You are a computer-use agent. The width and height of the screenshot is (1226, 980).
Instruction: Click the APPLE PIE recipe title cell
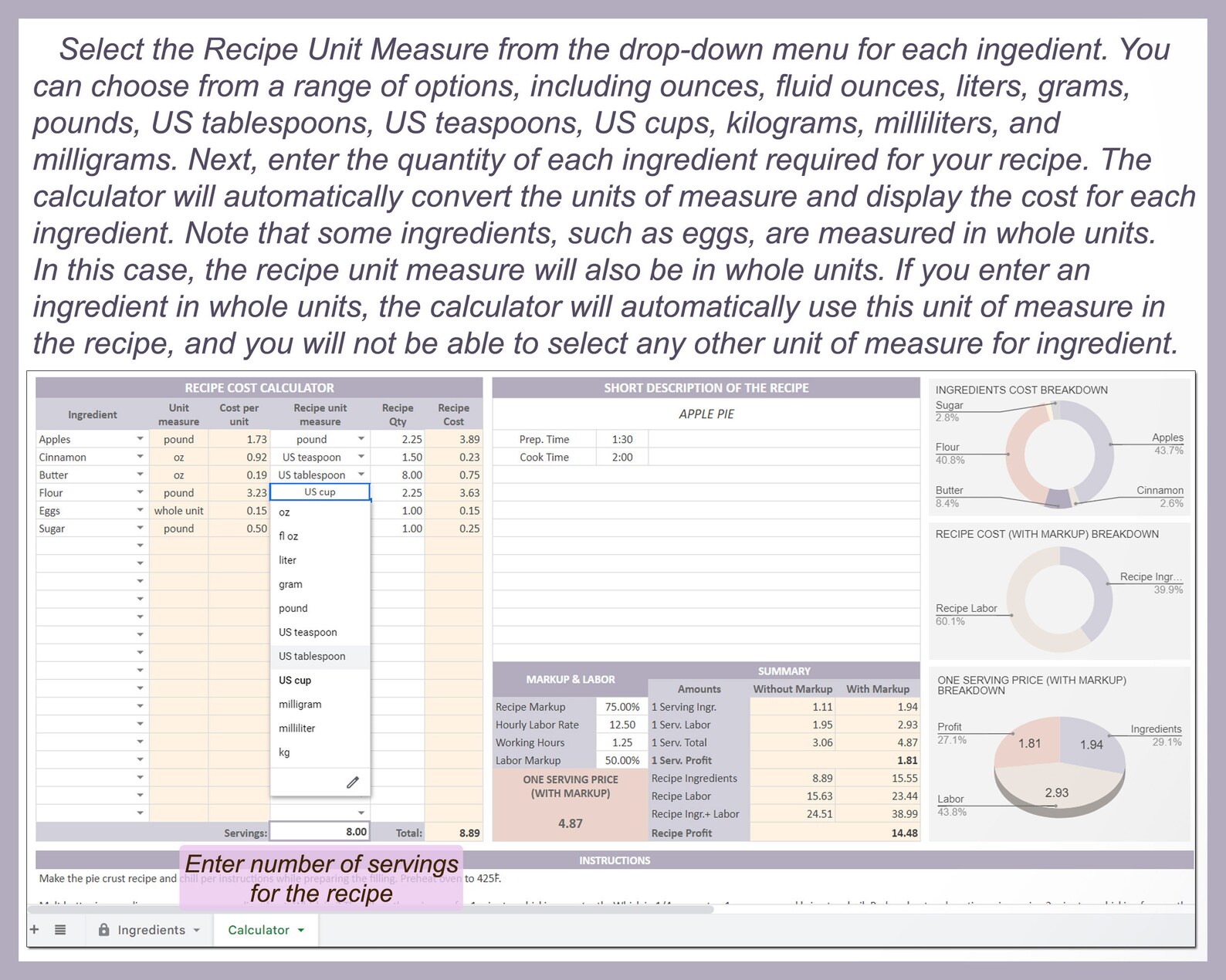coord(706,414)
